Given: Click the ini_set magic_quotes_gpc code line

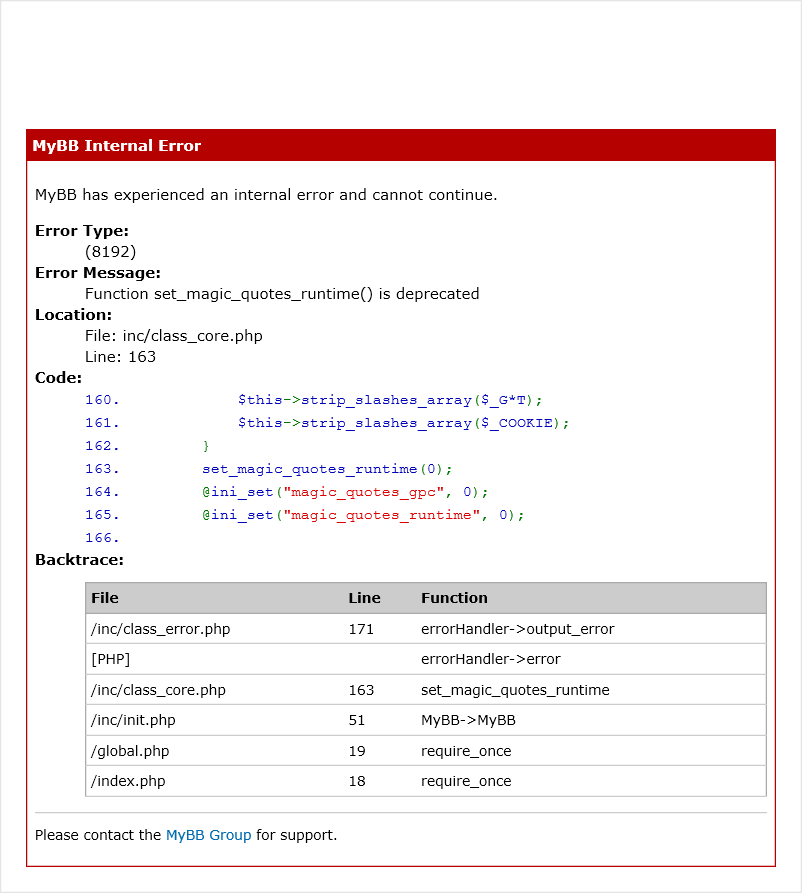Looking at the screenshot, I should pyautogui.click(x=345, y=492).
